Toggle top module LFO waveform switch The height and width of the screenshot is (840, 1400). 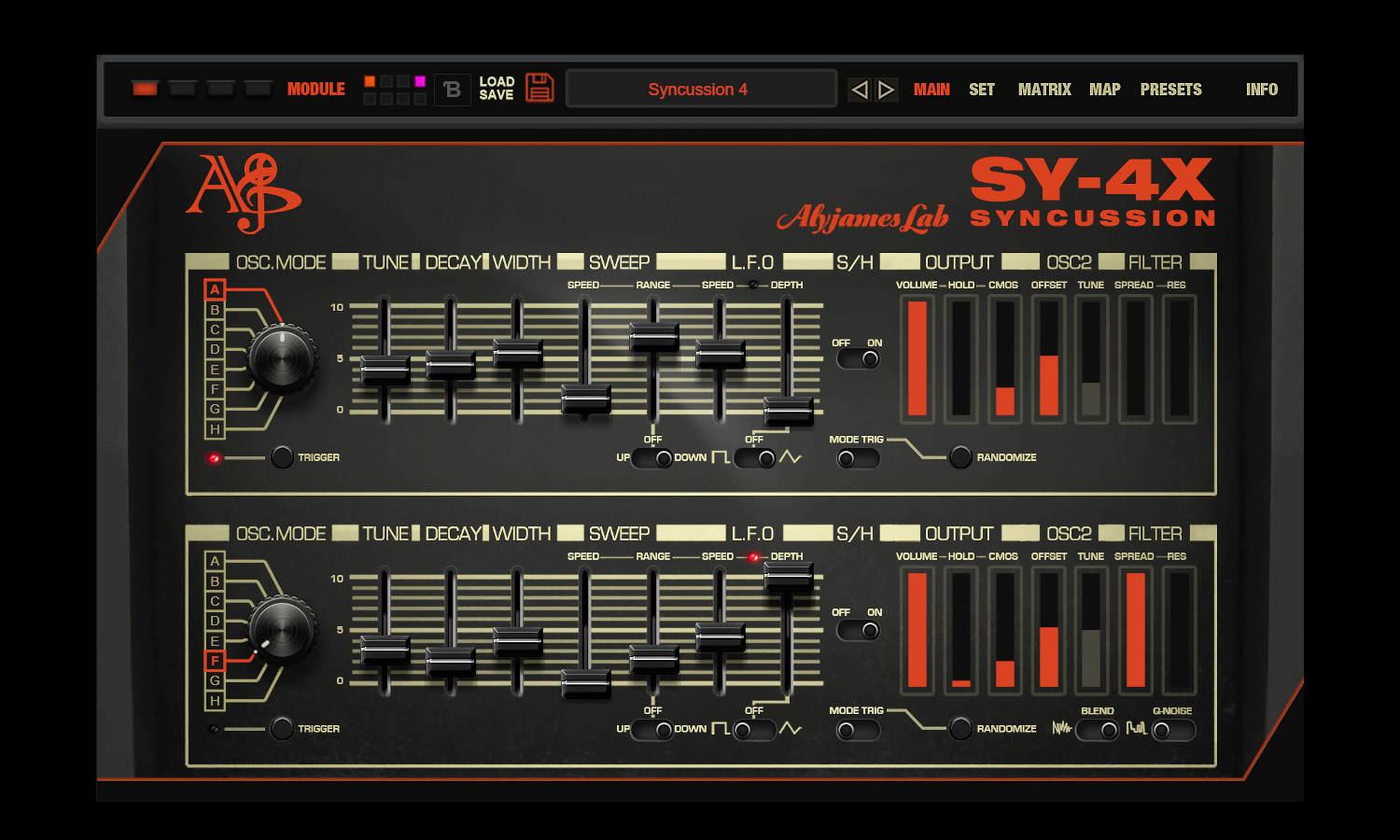tap(755, 458)
